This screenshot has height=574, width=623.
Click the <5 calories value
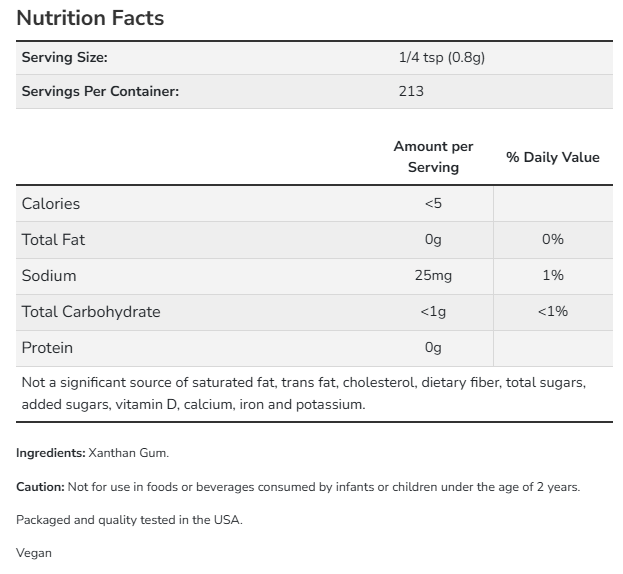pos(432,203)
